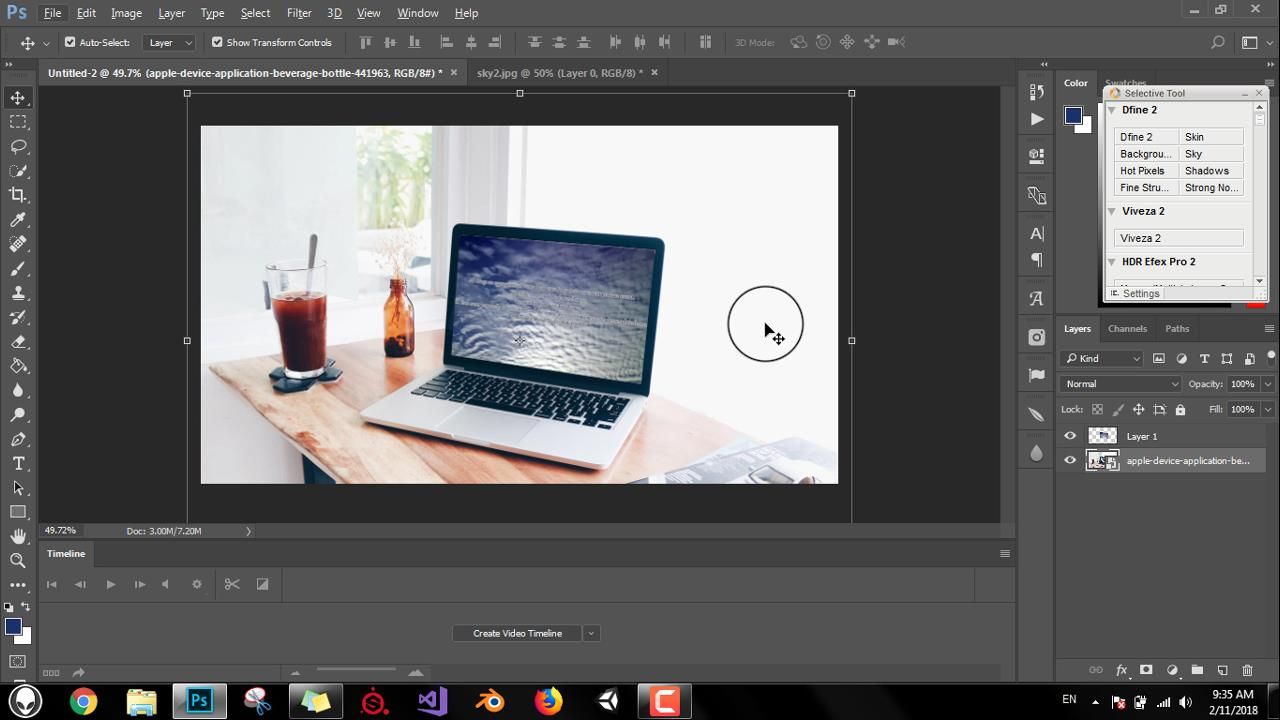Screen dimensions: 1280x720
Task: Uncheck Show Transform Controls
Action: pyautogui.click(x=217, y=42)
